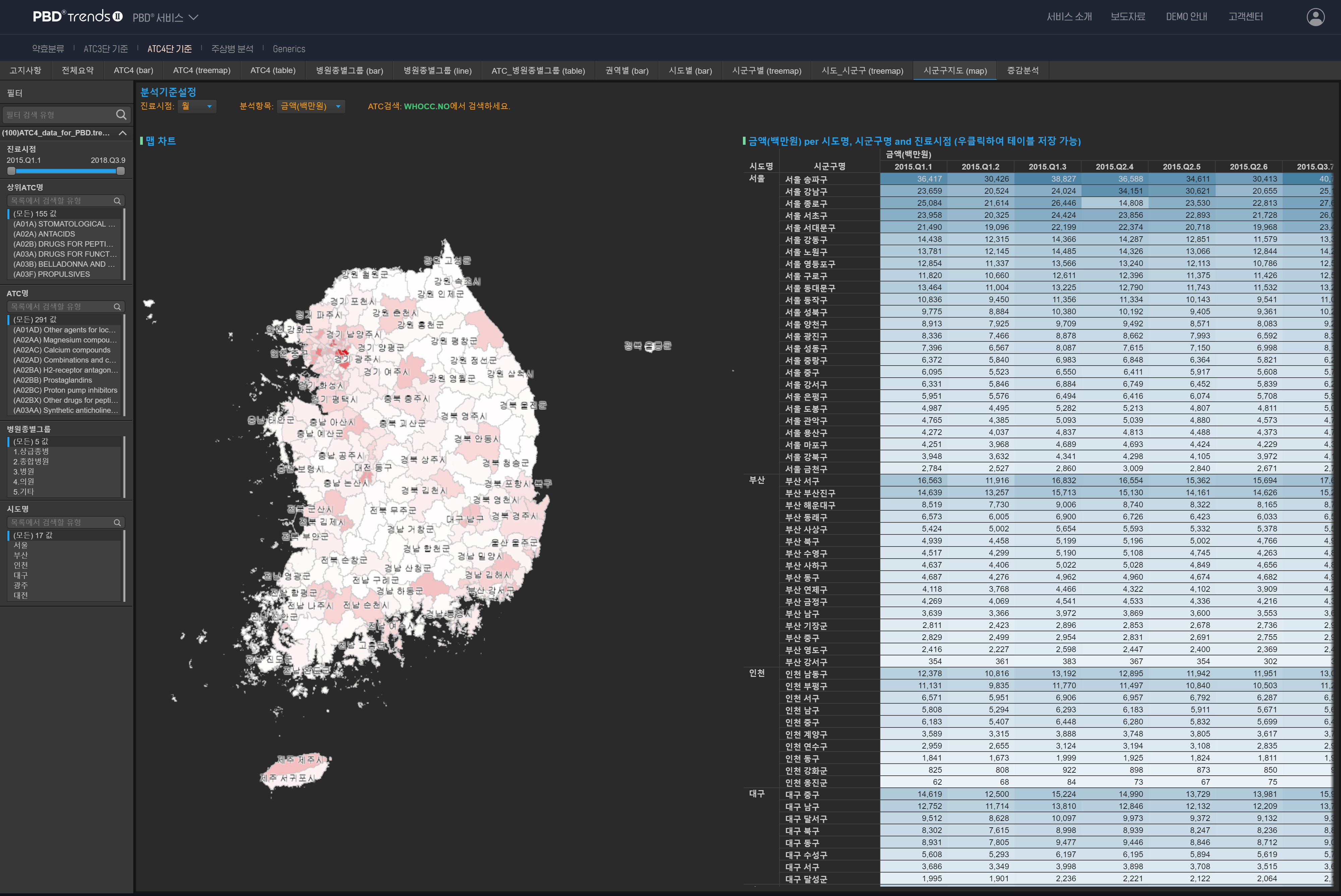Viewport: 1341px width, 896px height.
Task: Click 강원 고성군 on the map
Action: [447, 261]
